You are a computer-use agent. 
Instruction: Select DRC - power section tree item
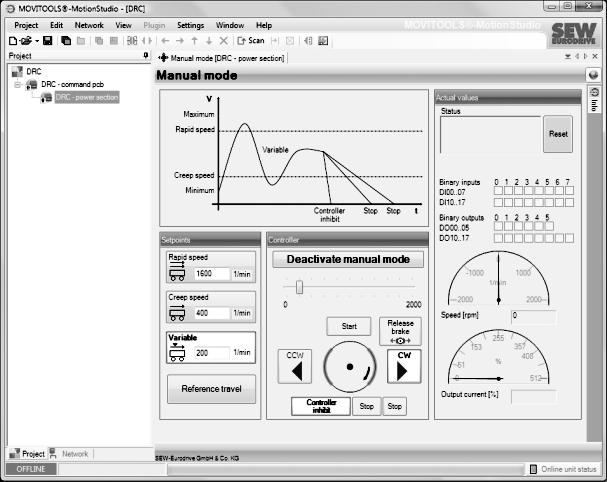tap(87, 97)
